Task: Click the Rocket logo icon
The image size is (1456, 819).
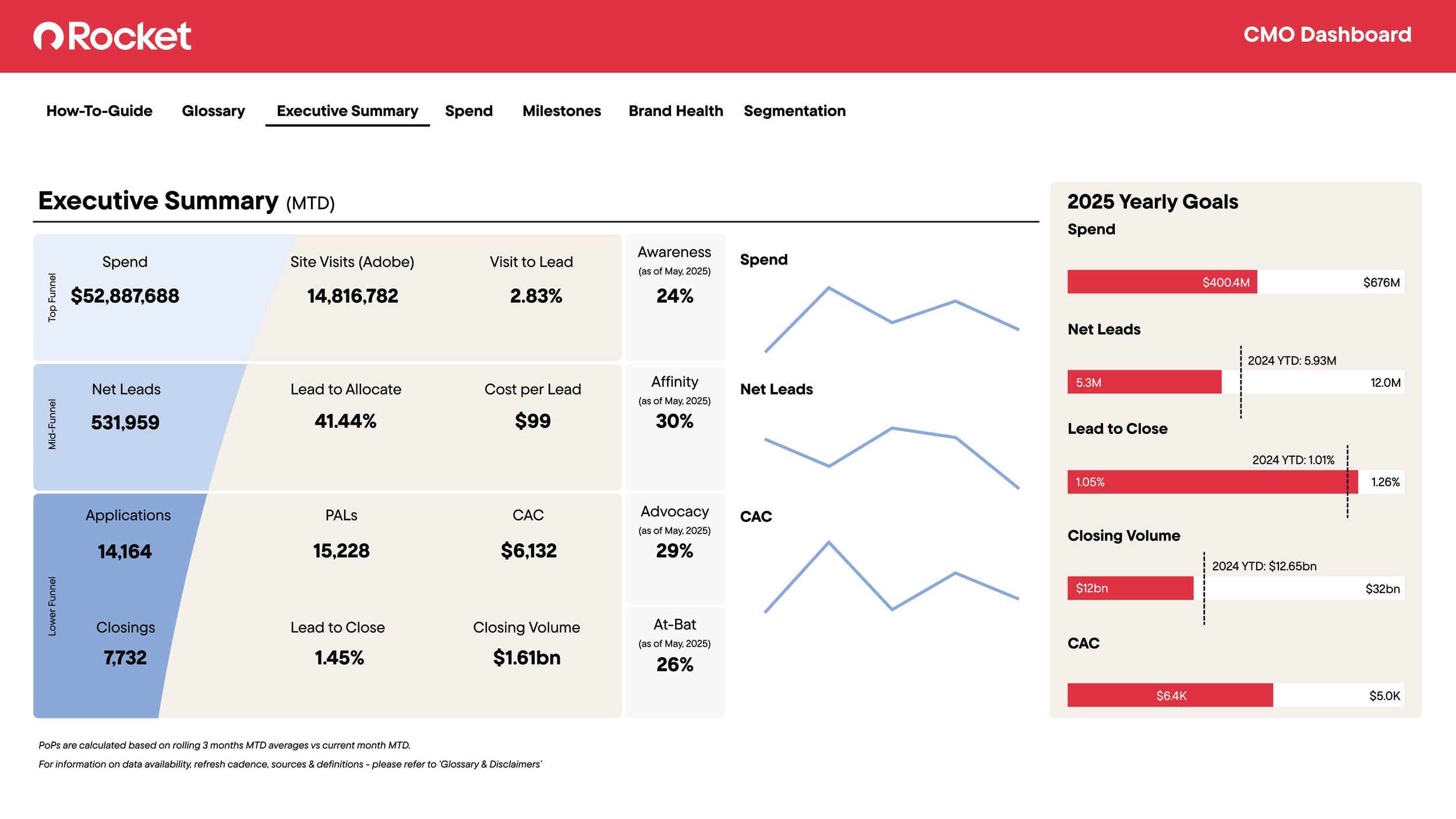Action: [x=48, y=36]
